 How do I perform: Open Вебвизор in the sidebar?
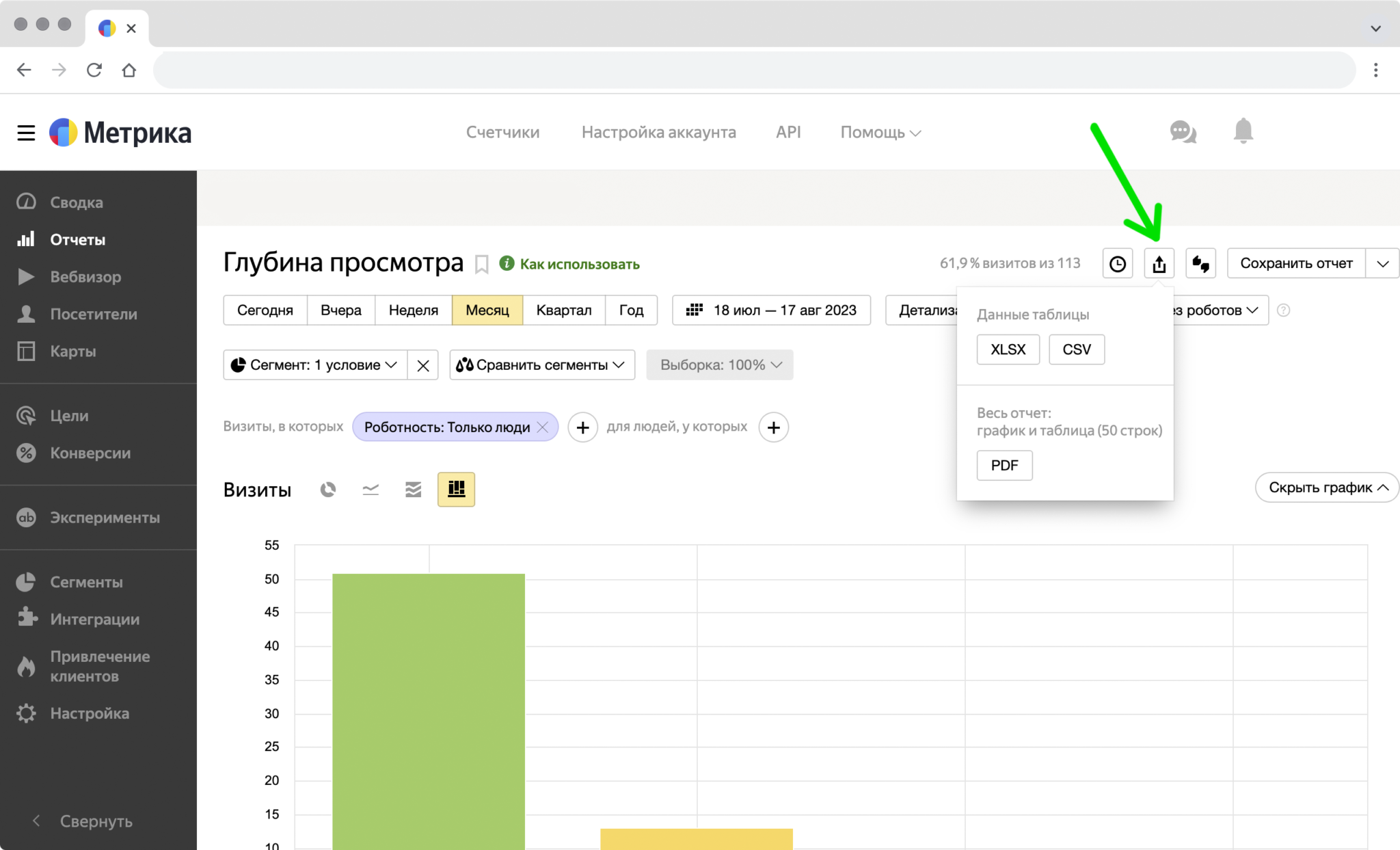click(85, 277)
